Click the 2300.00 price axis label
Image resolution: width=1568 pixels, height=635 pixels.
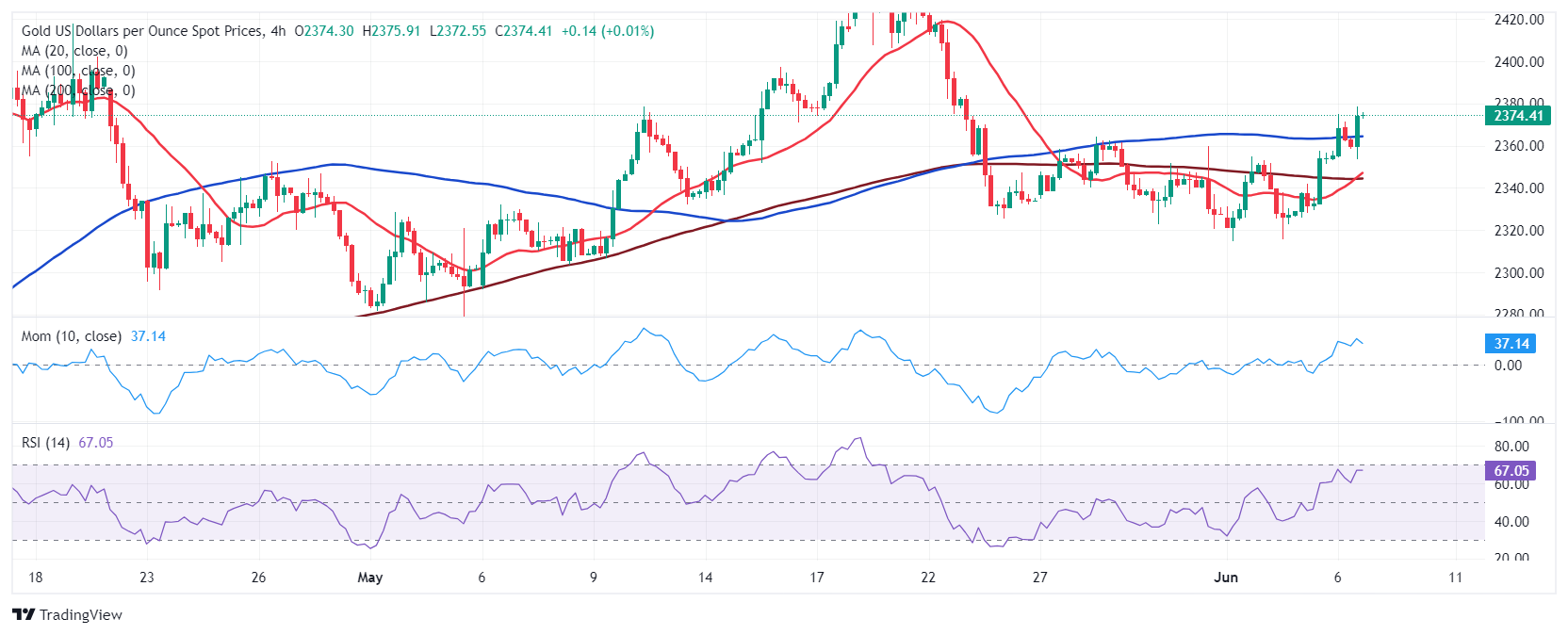1519,272
